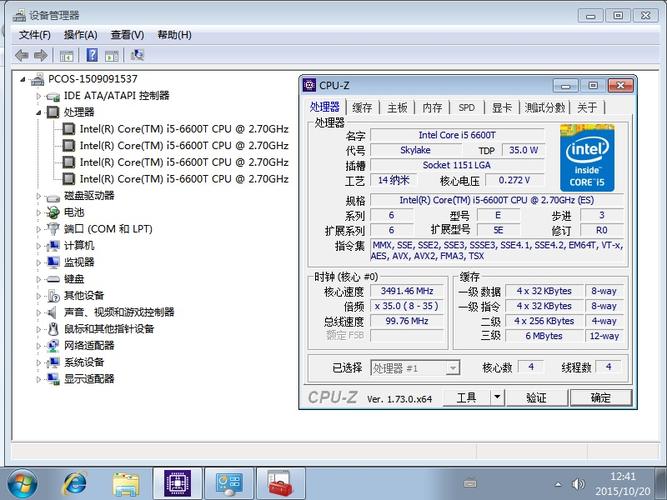Switch to the SPD tab in CPU-Z
The height and width of the screenshot is (500, 667).
[467, 108]
